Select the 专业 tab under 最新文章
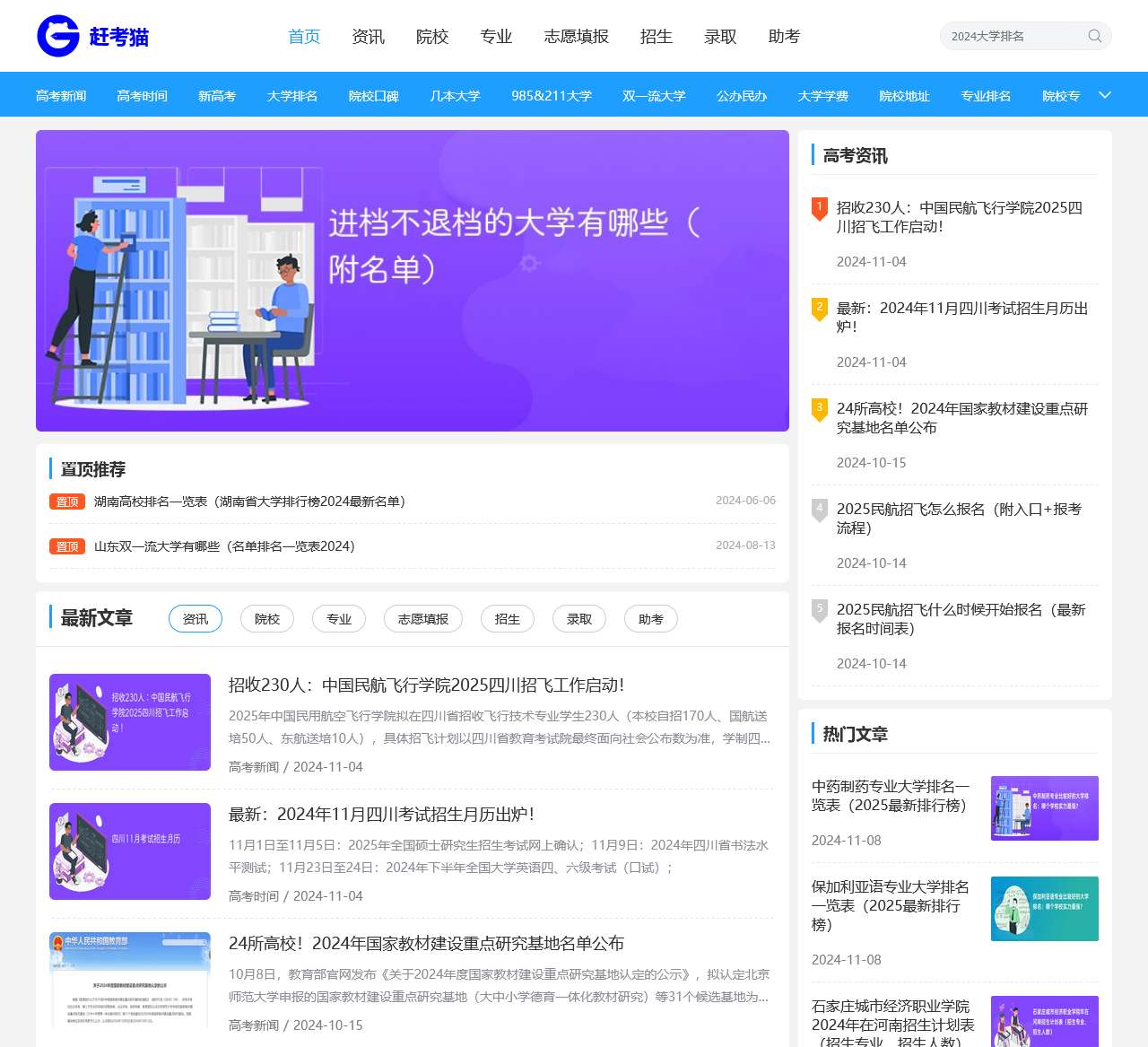 tap(339, 619)
